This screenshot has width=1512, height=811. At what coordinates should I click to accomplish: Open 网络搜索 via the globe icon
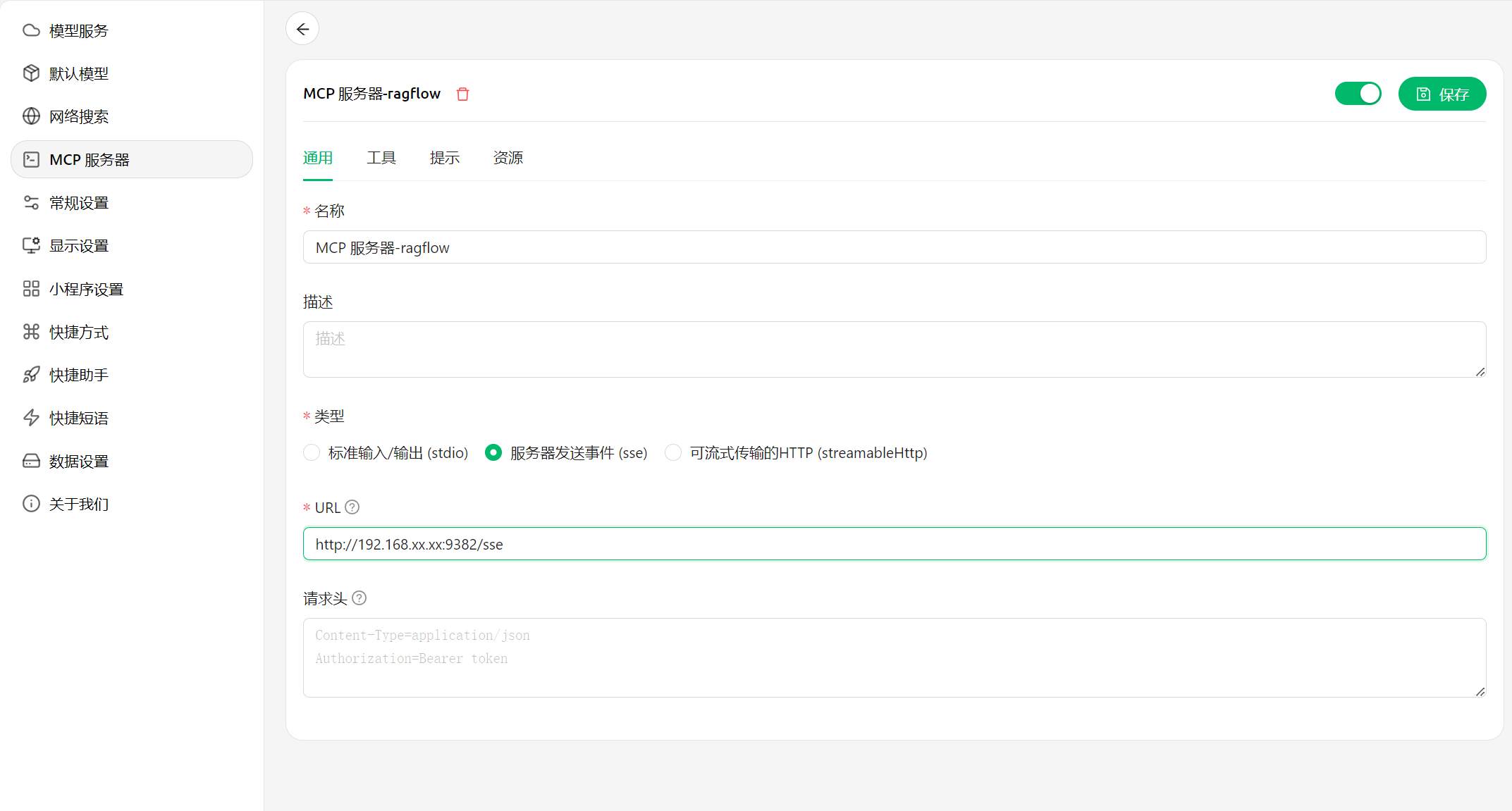point(31,116)
